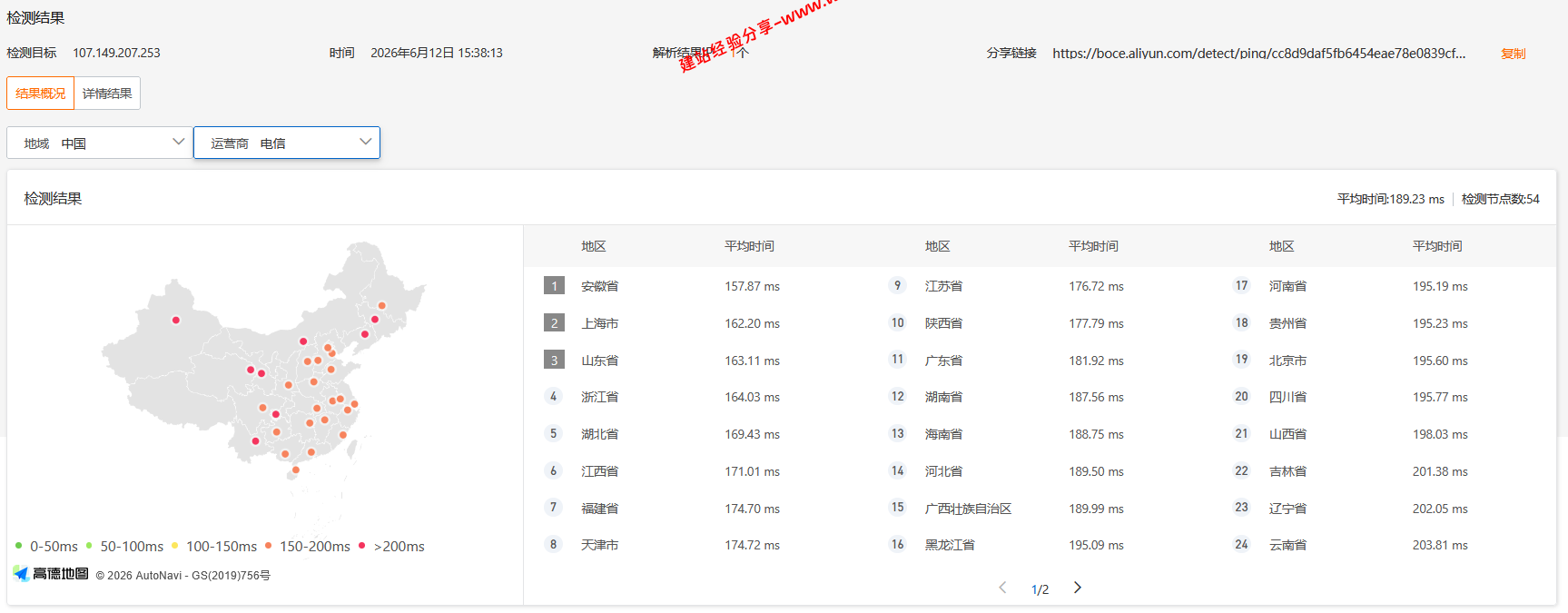Toggle the 100-150ms legend entry
The image size is (1568, 613).
coord(214,546)
